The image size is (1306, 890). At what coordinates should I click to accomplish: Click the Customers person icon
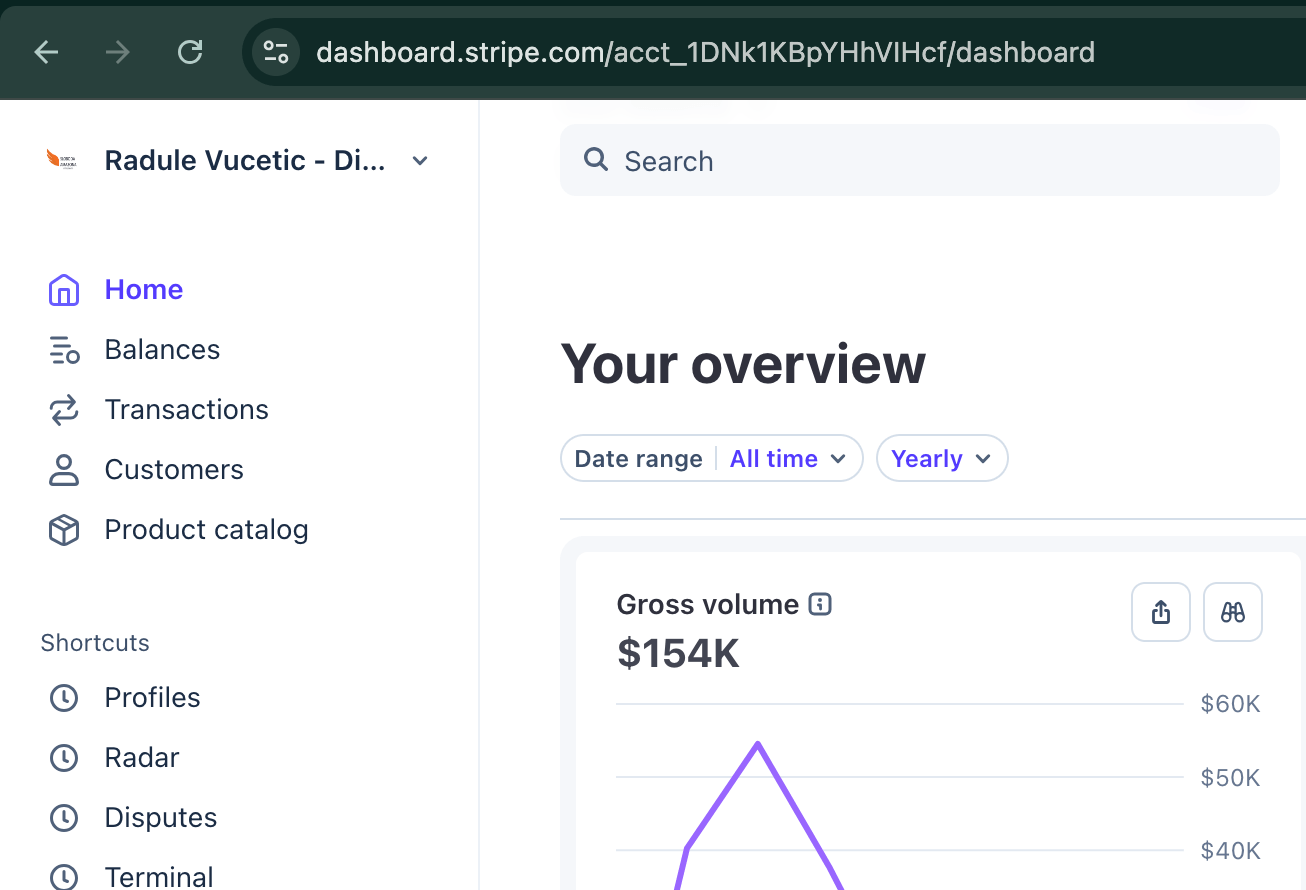(x=64, y=470)
